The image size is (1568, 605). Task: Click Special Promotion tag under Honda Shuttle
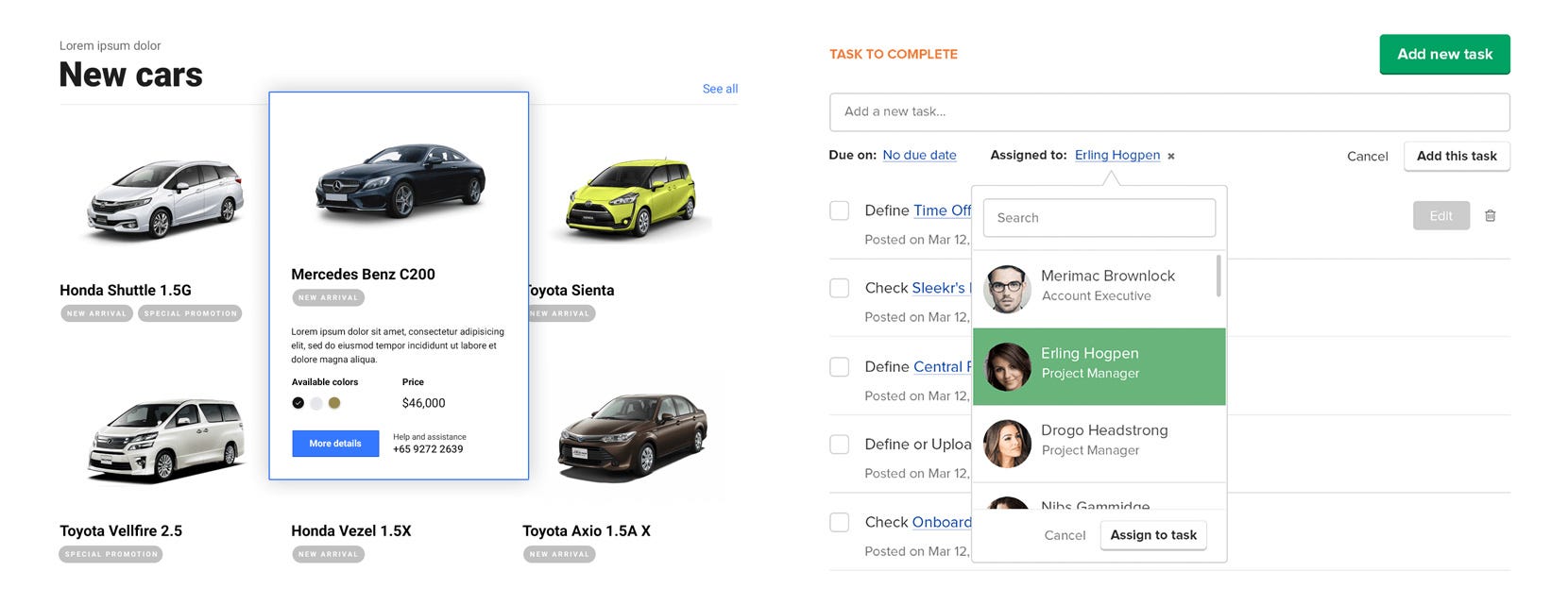pos(191,313)
